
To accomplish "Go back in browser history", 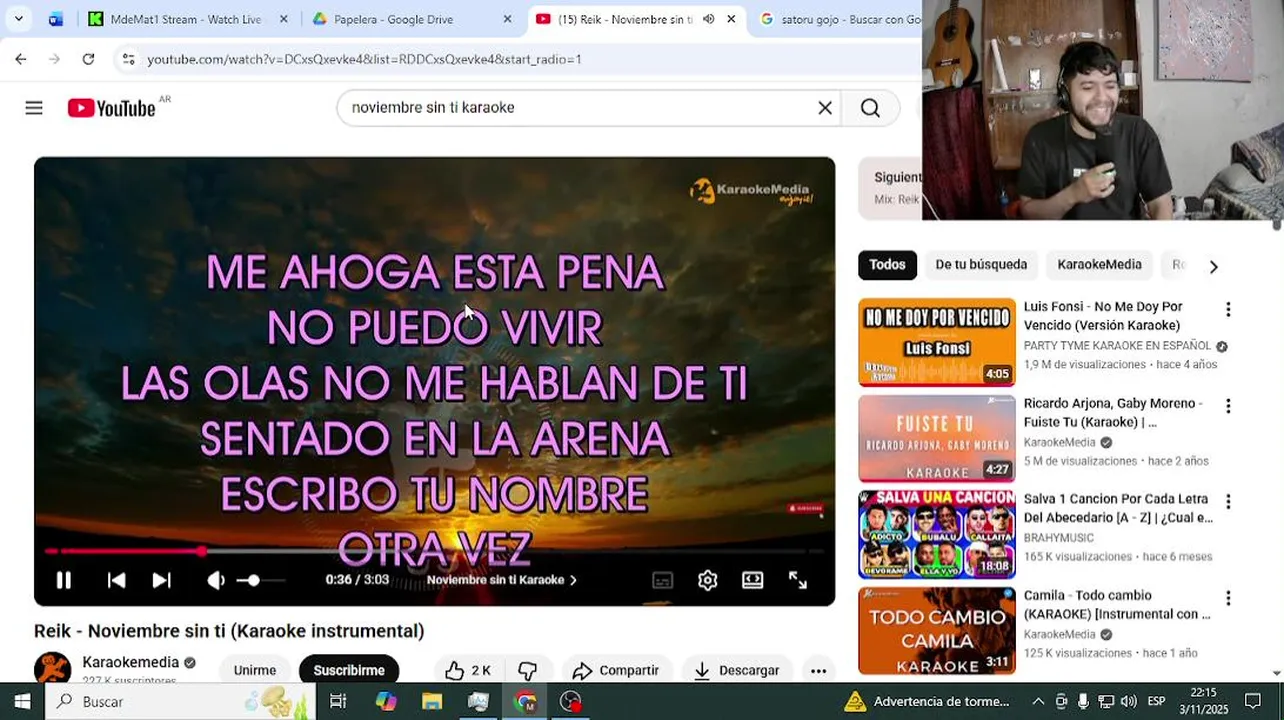I will coord(21,59).
